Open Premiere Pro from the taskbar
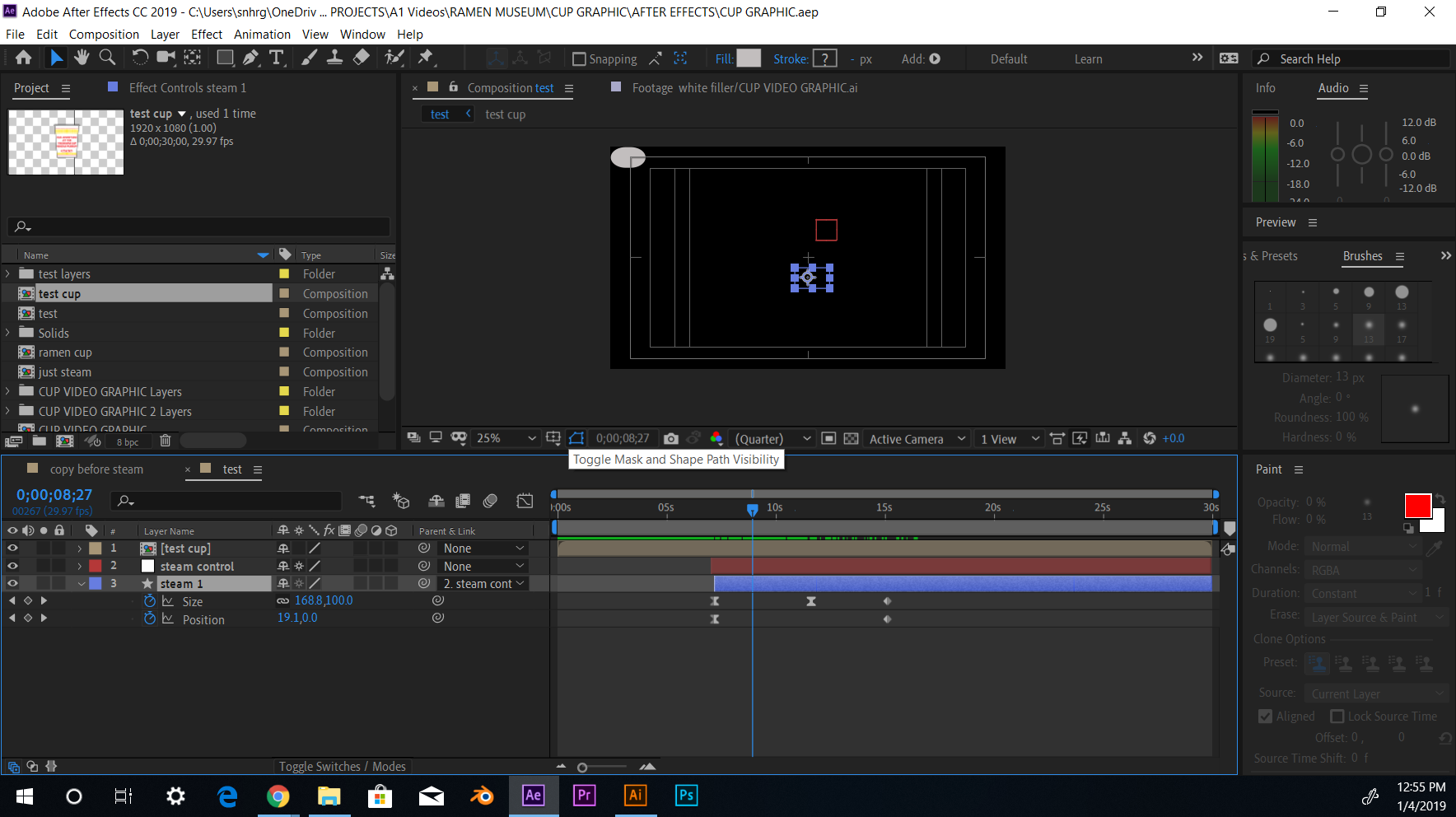1456x817 pixels. point(584,796)
